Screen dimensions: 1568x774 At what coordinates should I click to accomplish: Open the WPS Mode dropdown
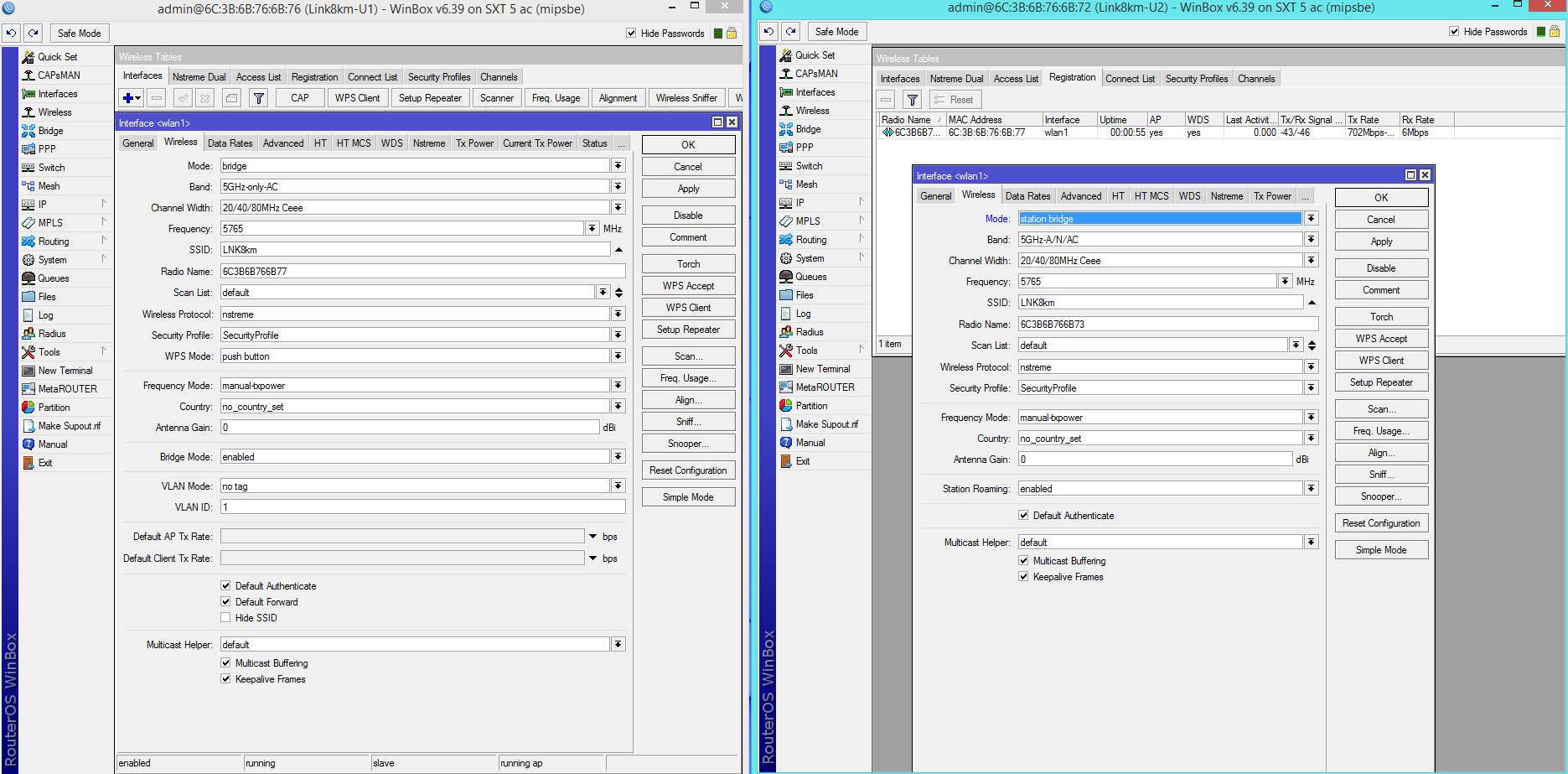pos(618,356)
